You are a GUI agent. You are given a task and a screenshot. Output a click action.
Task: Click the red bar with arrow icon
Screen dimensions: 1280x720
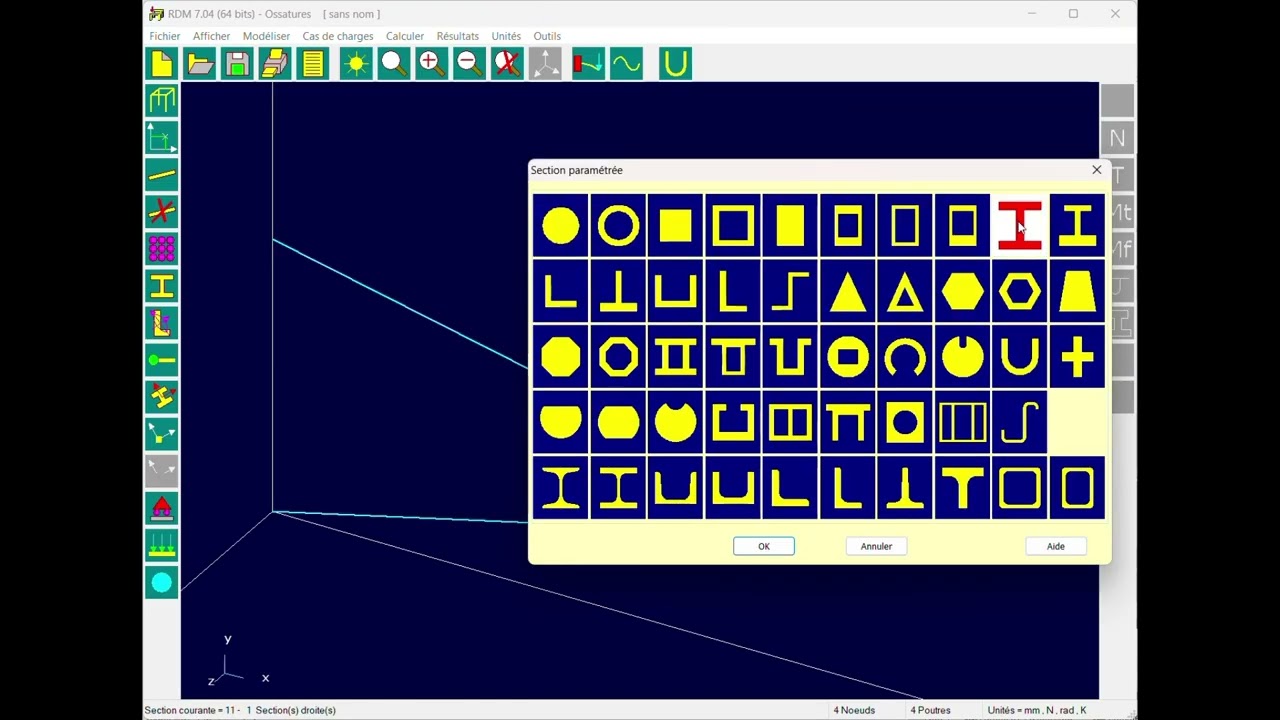click(588, 64)
